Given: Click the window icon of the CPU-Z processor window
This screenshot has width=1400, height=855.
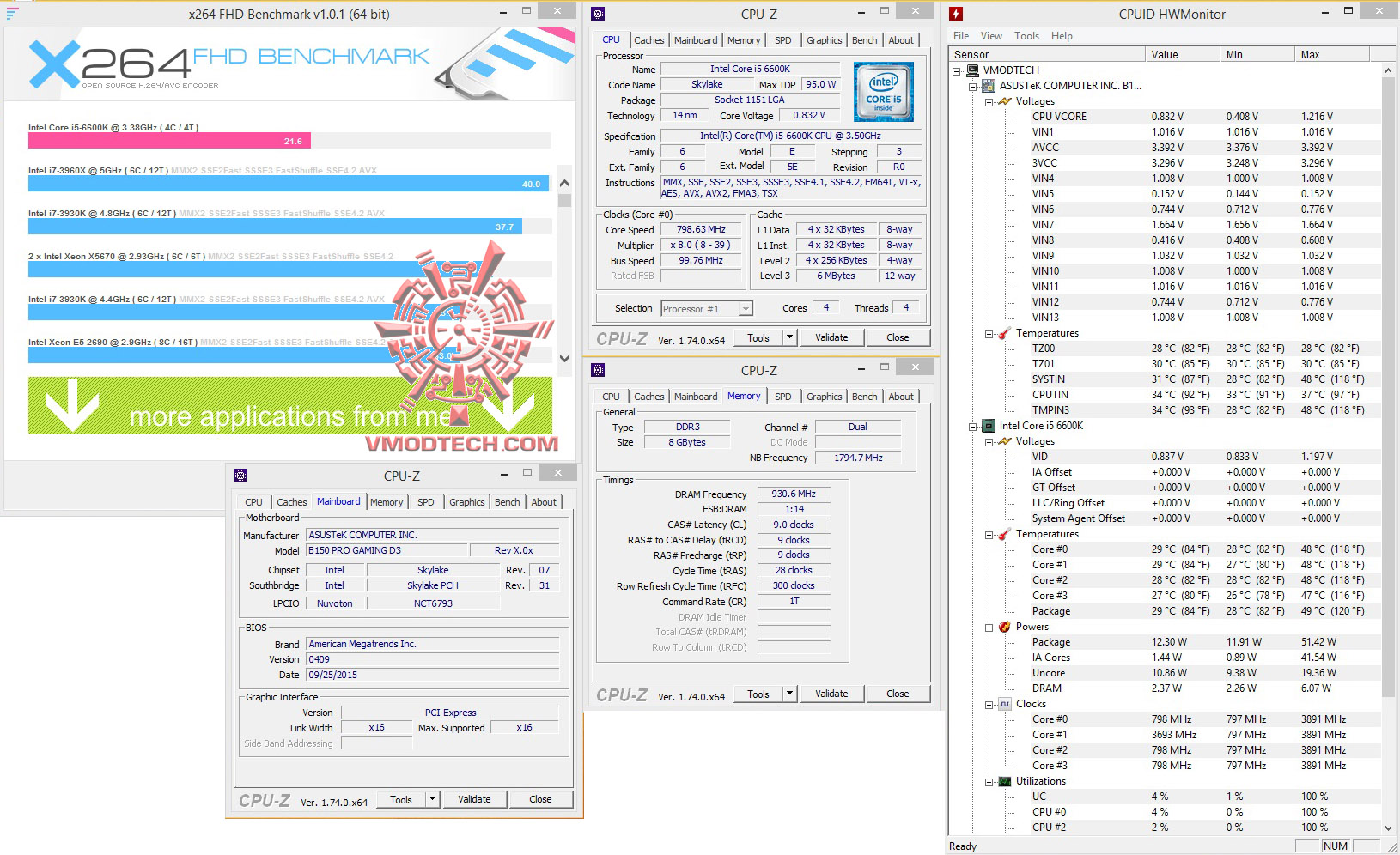Looking at the screenshot, I should pyautogui.click(x=598, y=14).
